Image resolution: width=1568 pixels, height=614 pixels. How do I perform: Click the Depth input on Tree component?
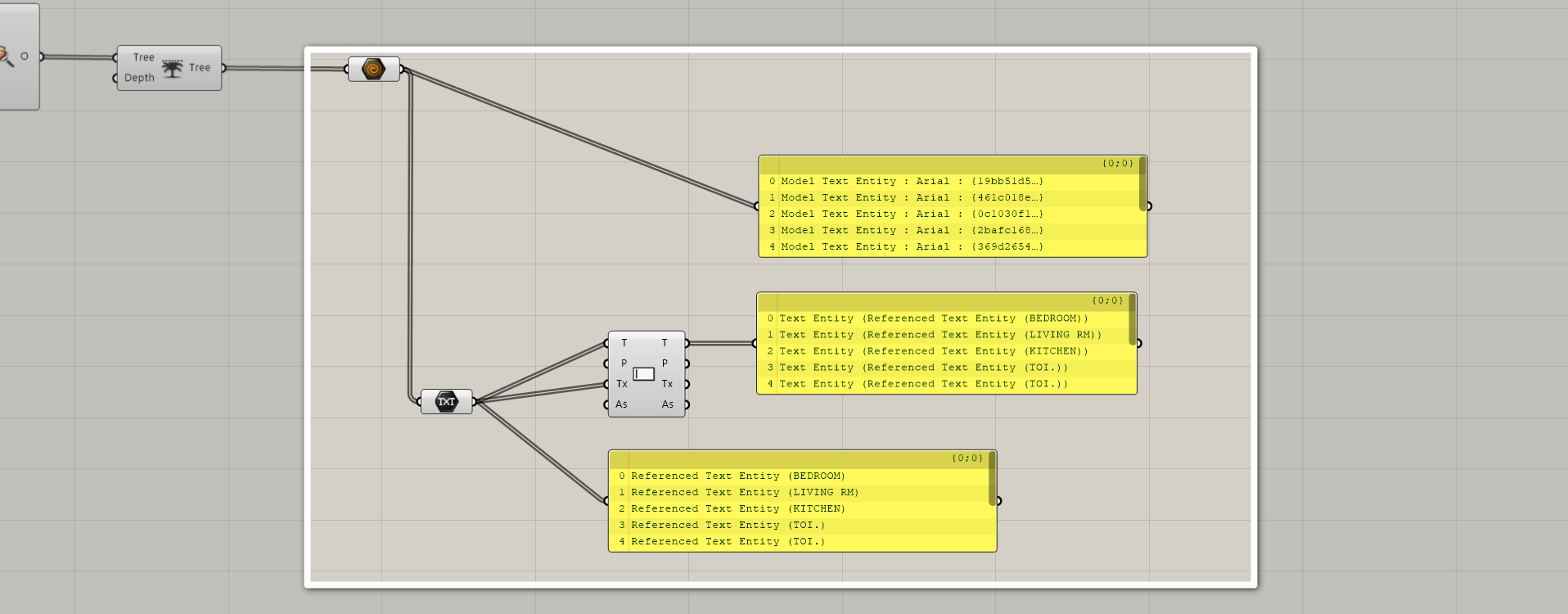[139, 78]
